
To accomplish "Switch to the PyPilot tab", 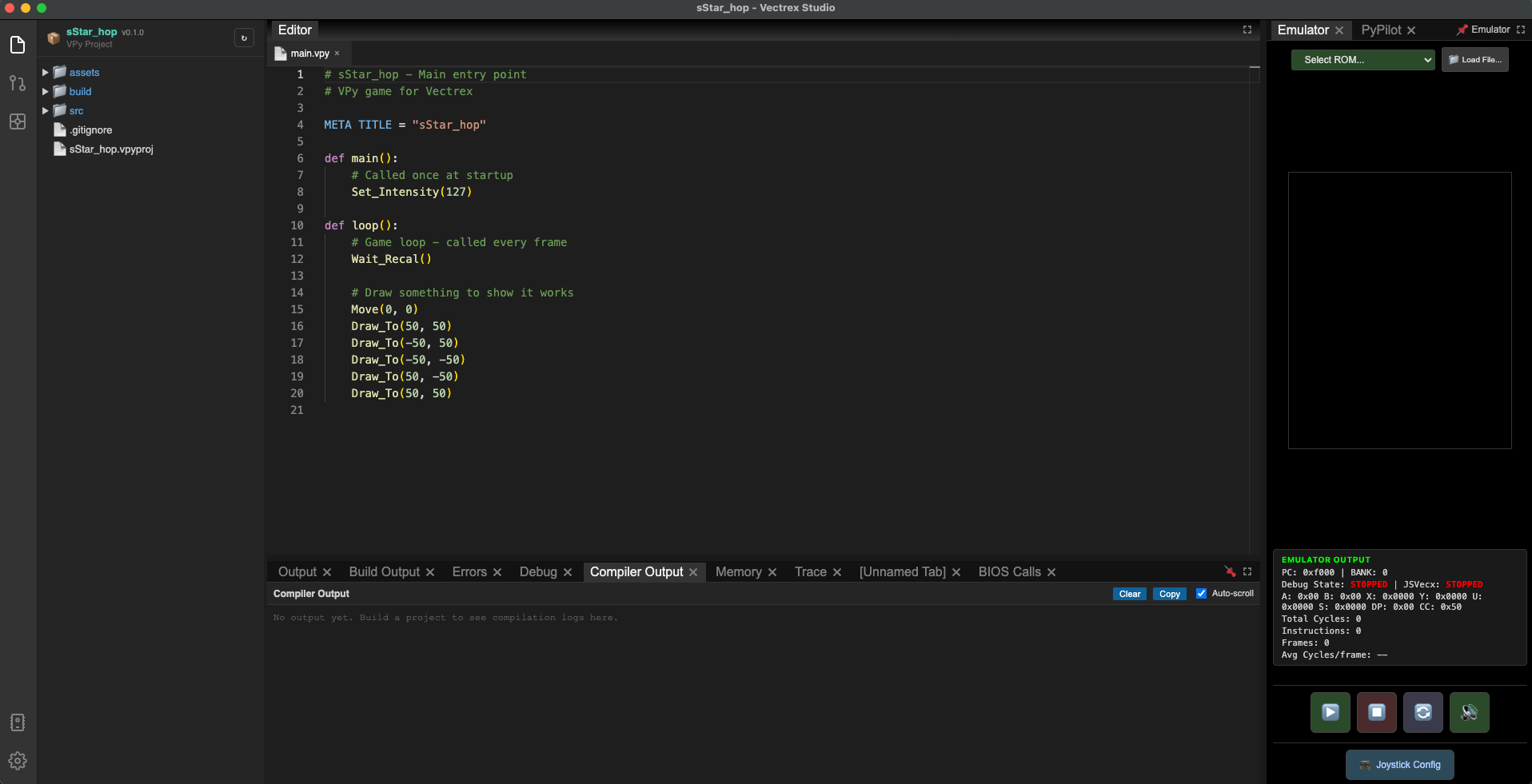I will pyautogui.click(x=1381, y=30).
